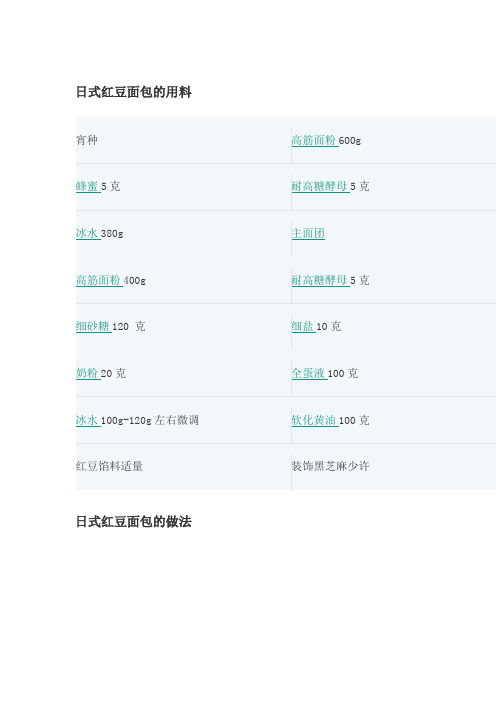Click the 冰水 380g link

(x=88, y=233)
